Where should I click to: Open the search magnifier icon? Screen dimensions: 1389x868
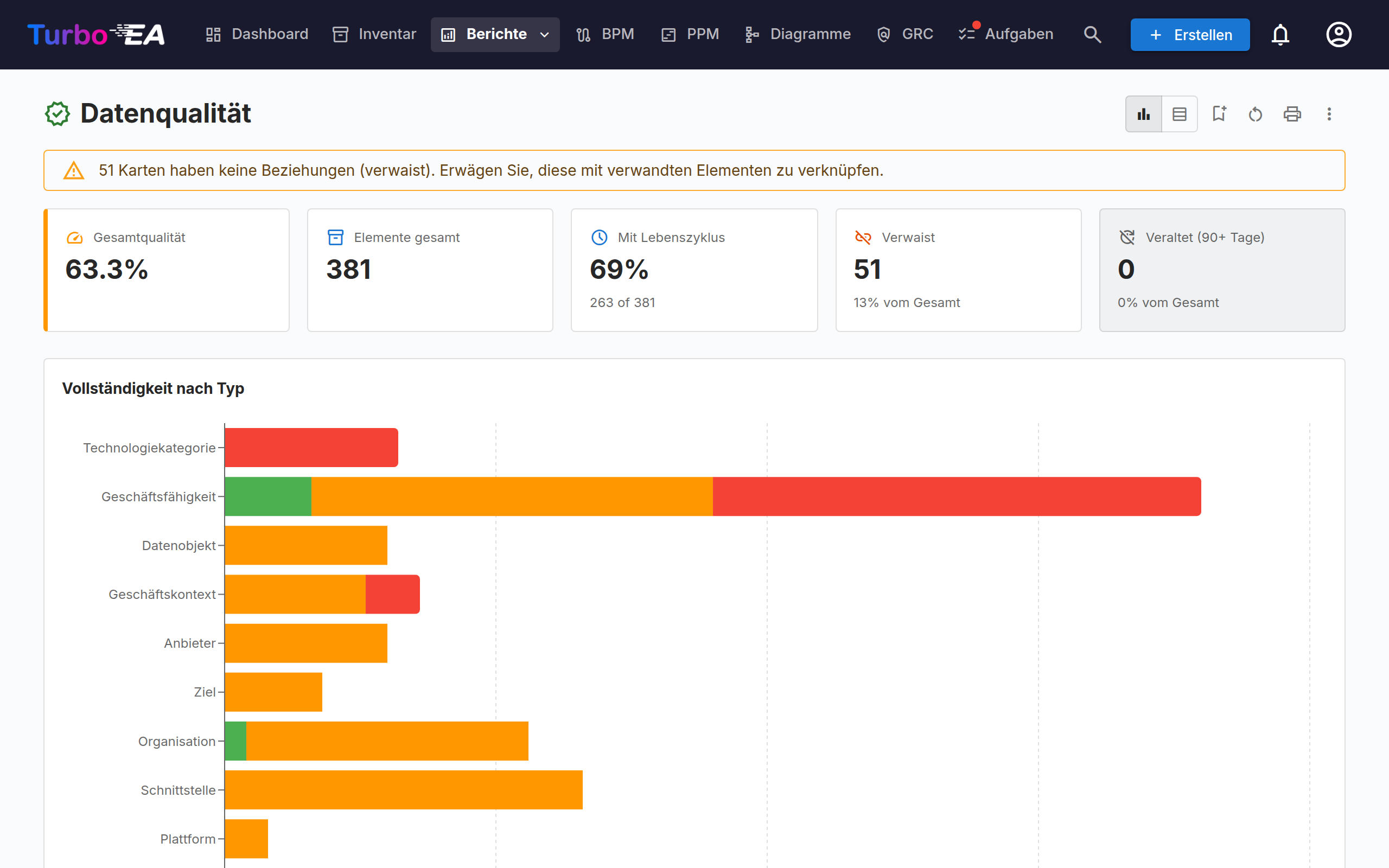pyautogui.click(x=1092, y=34)
